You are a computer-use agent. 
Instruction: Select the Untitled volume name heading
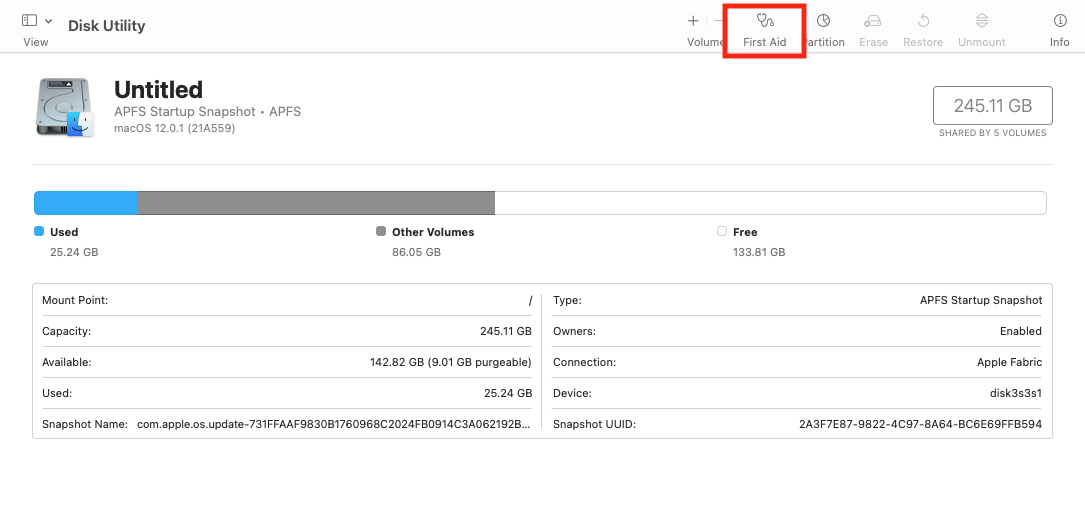point(158,90)
